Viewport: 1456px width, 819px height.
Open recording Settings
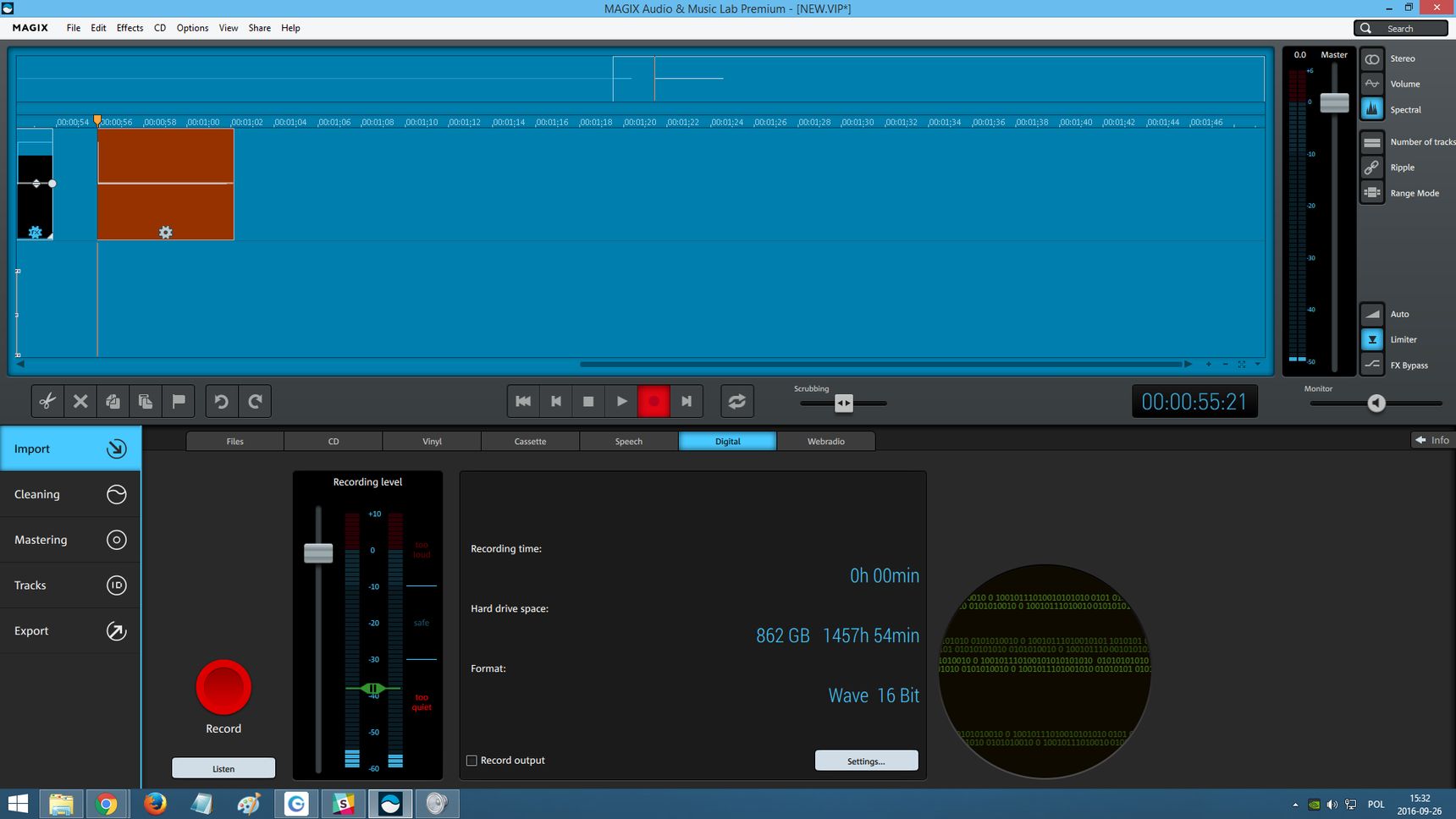[x=866, y=761]
